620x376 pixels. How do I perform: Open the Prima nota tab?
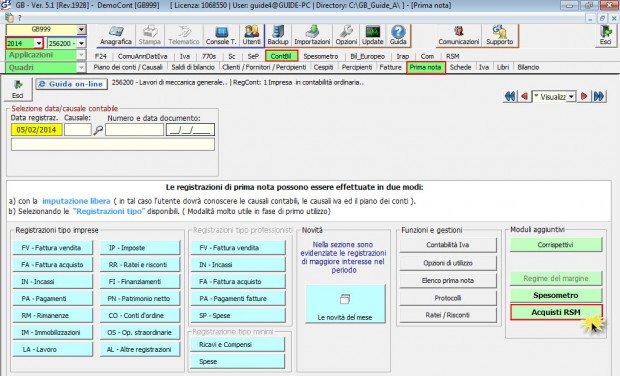pyautogui.click(x=425, y=67)
